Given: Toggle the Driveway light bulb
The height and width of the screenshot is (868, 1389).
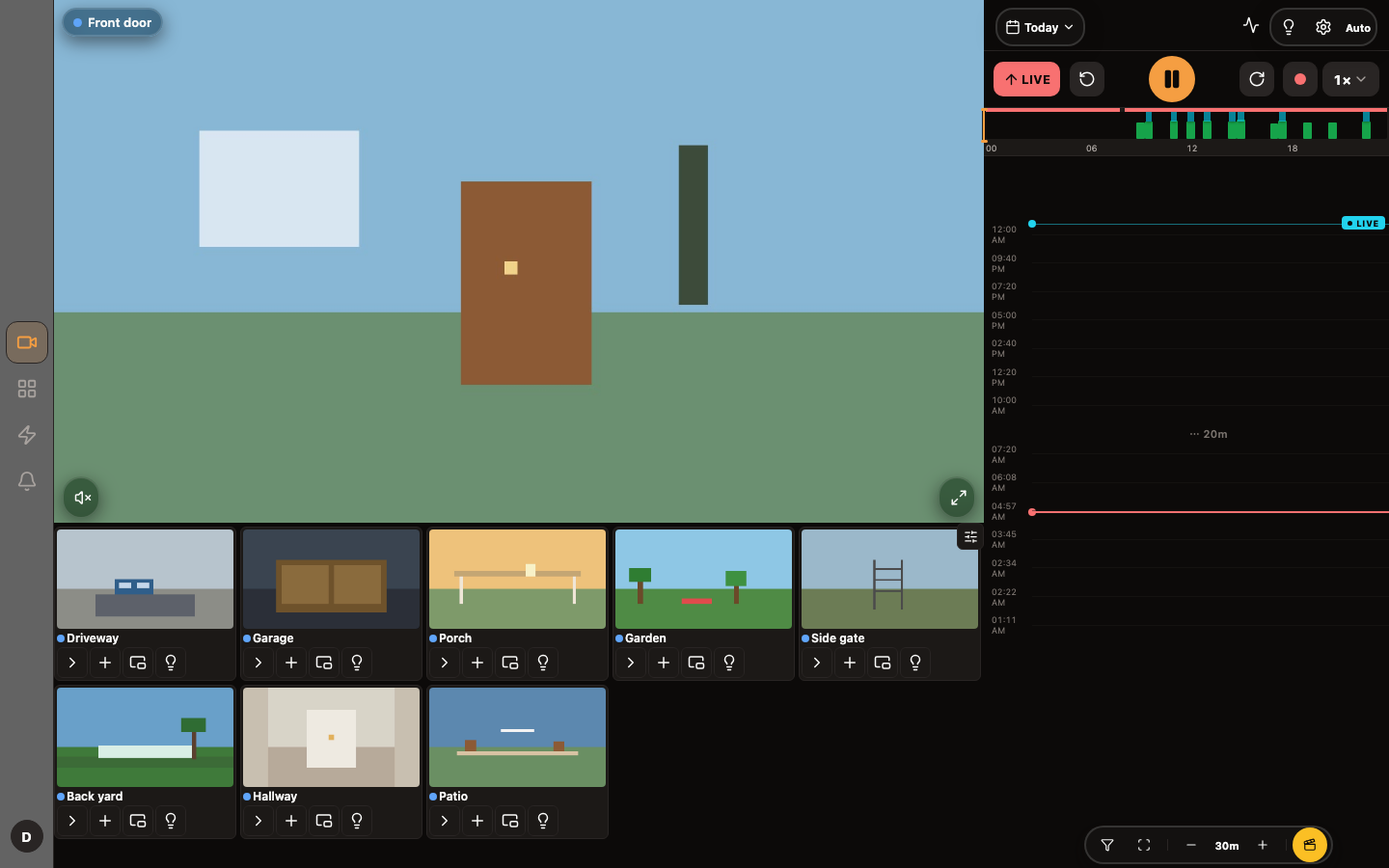Looking at the screenshot, I should (x=171, y=663).
